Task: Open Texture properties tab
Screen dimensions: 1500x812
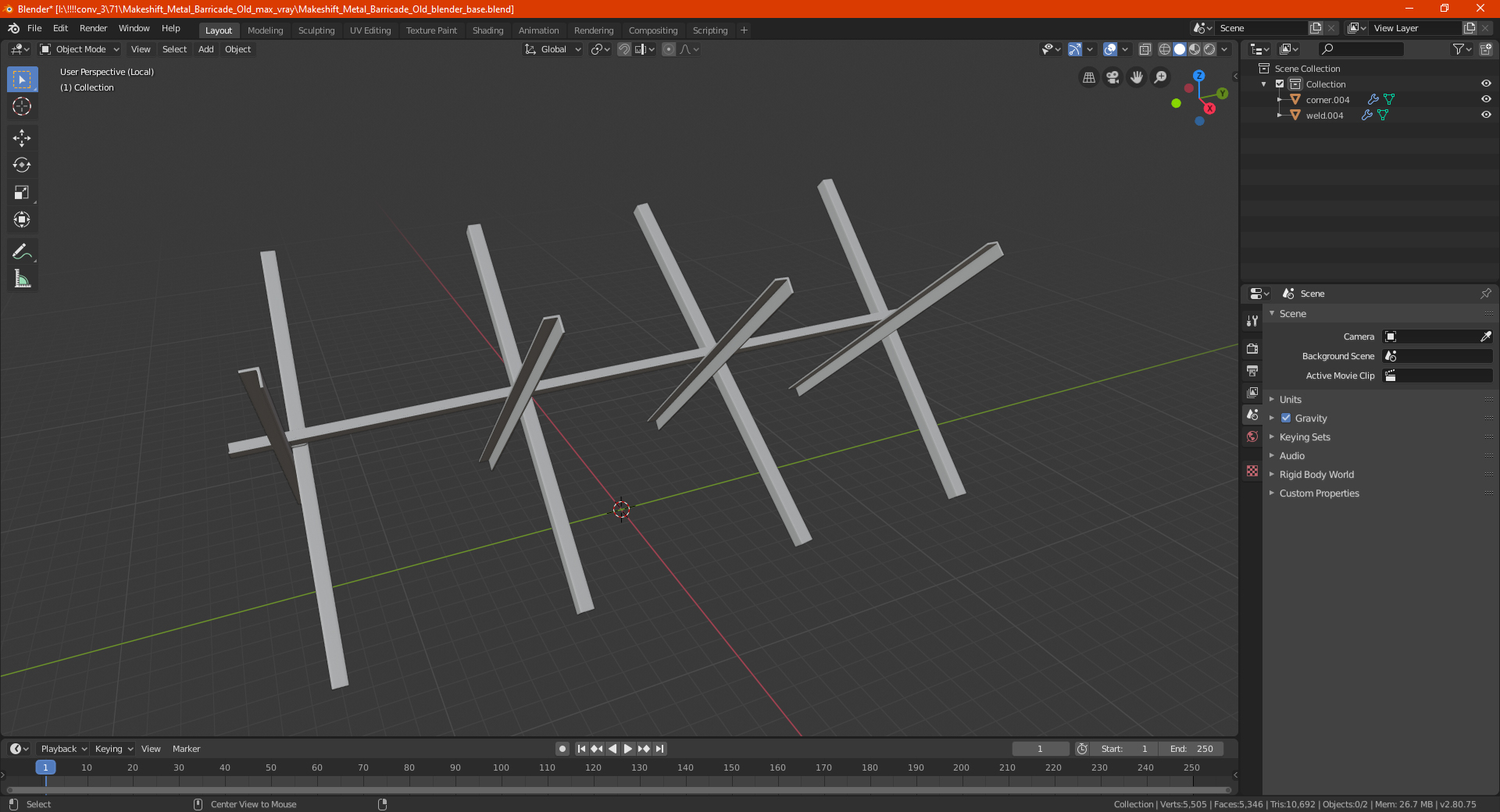Action: point(1252,471)
